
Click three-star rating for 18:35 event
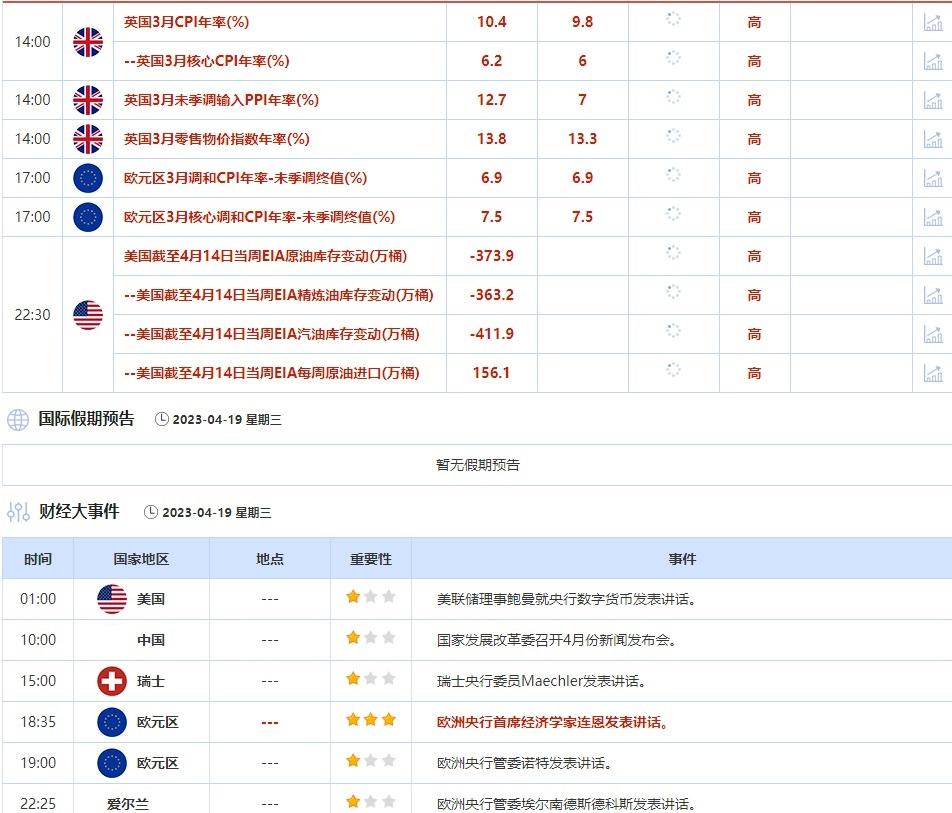tap(370, 721)
